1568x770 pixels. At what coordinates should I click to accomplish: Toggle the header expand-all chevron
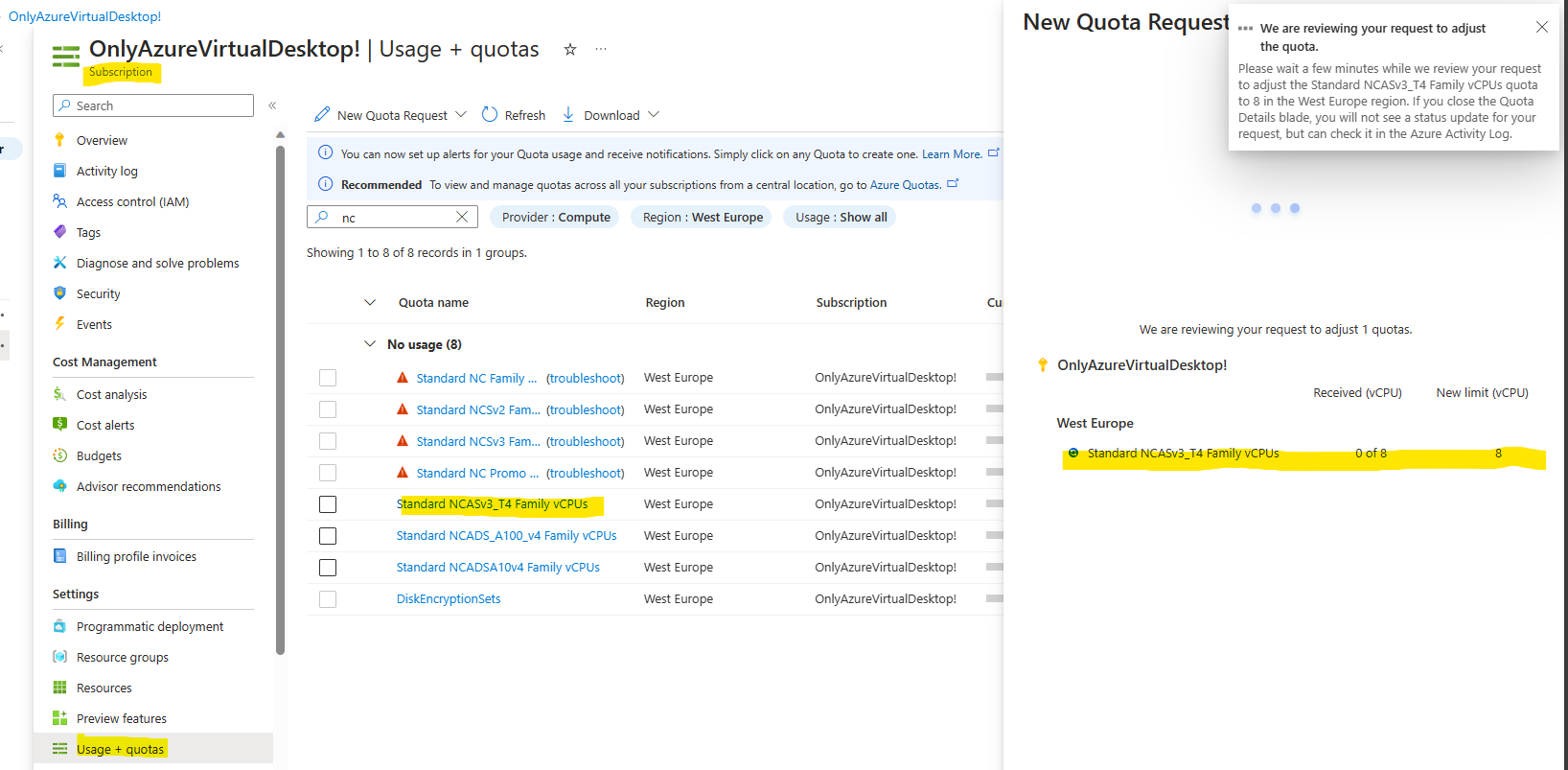370,302
